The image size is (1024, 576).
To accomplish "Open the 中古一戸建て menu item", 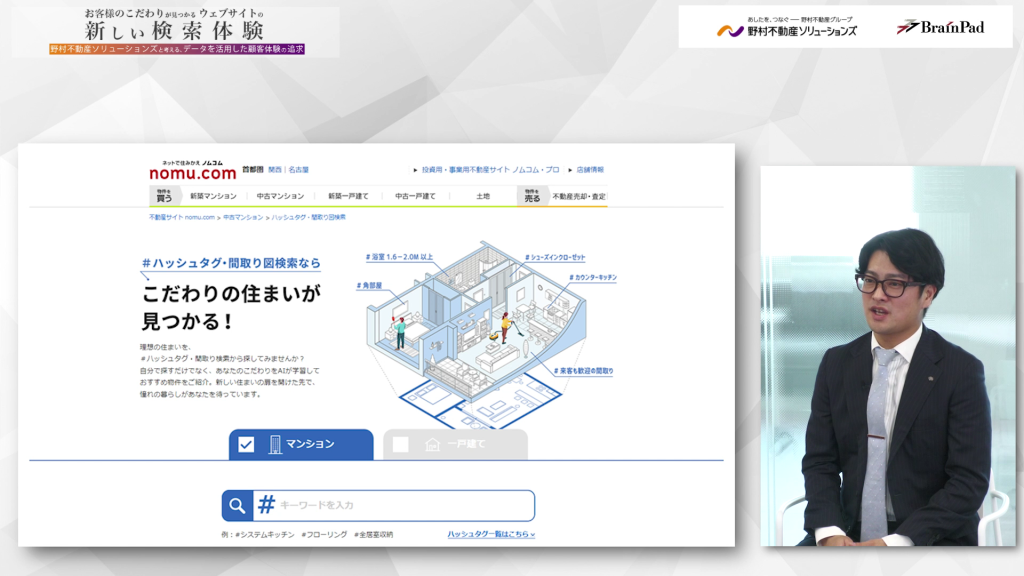I will pos(415,197).
